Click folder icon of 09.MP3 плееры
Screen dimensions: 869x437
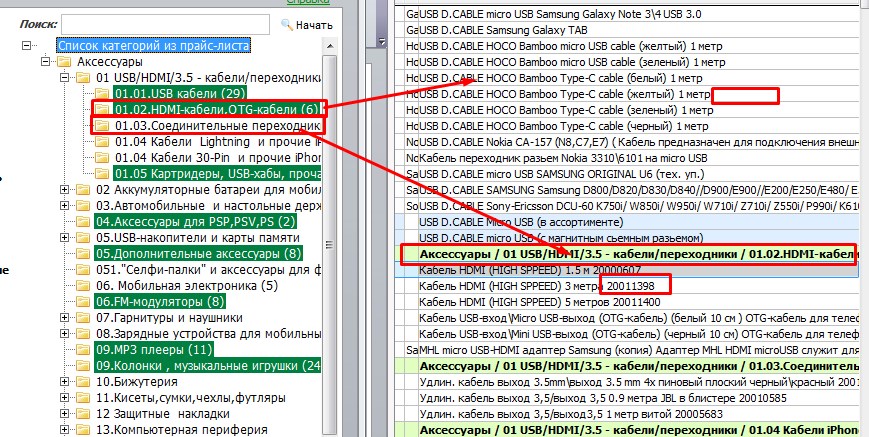coord(83,350)
